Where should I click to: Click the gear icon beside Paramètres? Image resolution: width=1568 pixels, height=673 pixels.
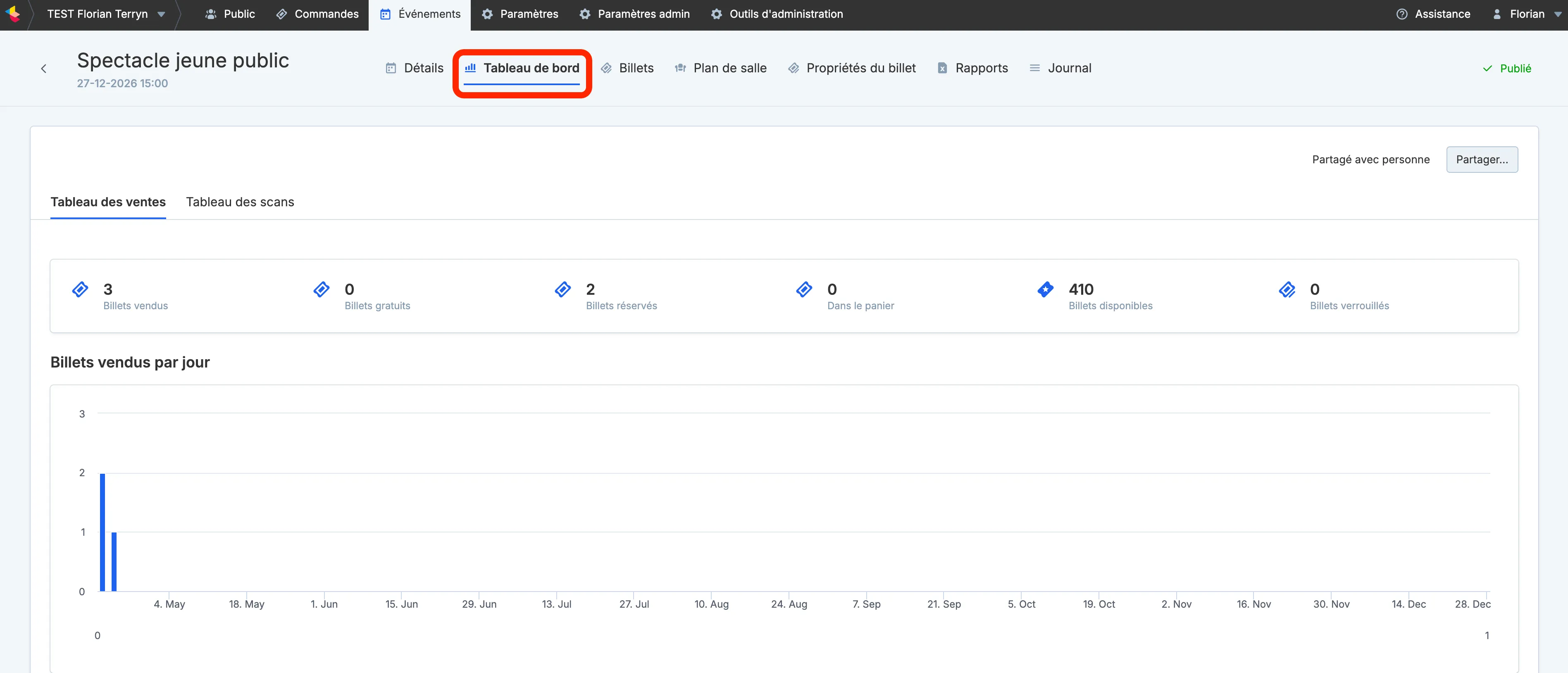(x=487, y=14)
